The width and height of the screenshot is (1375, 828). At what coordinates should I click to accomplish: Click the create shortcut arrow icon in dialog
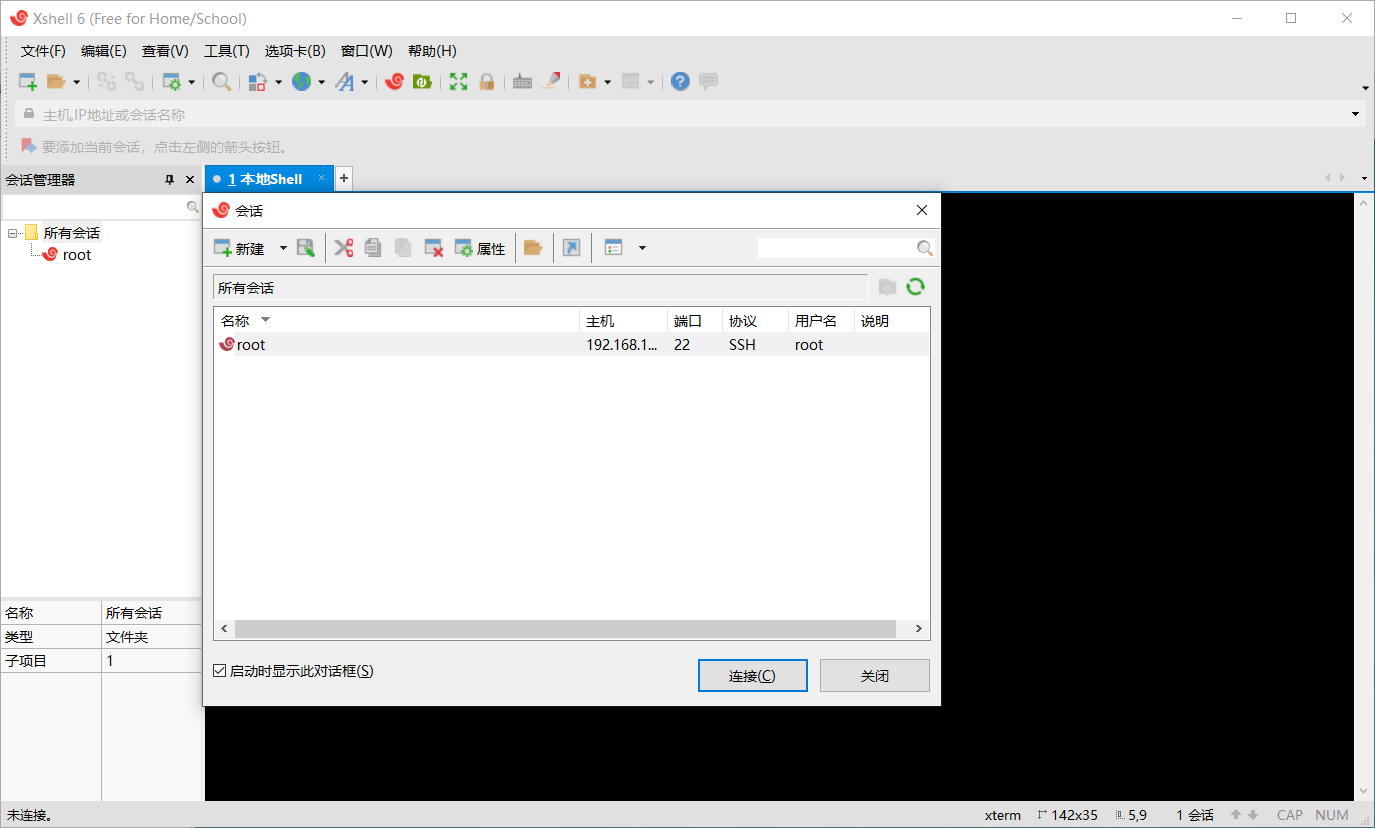point(571,248)
